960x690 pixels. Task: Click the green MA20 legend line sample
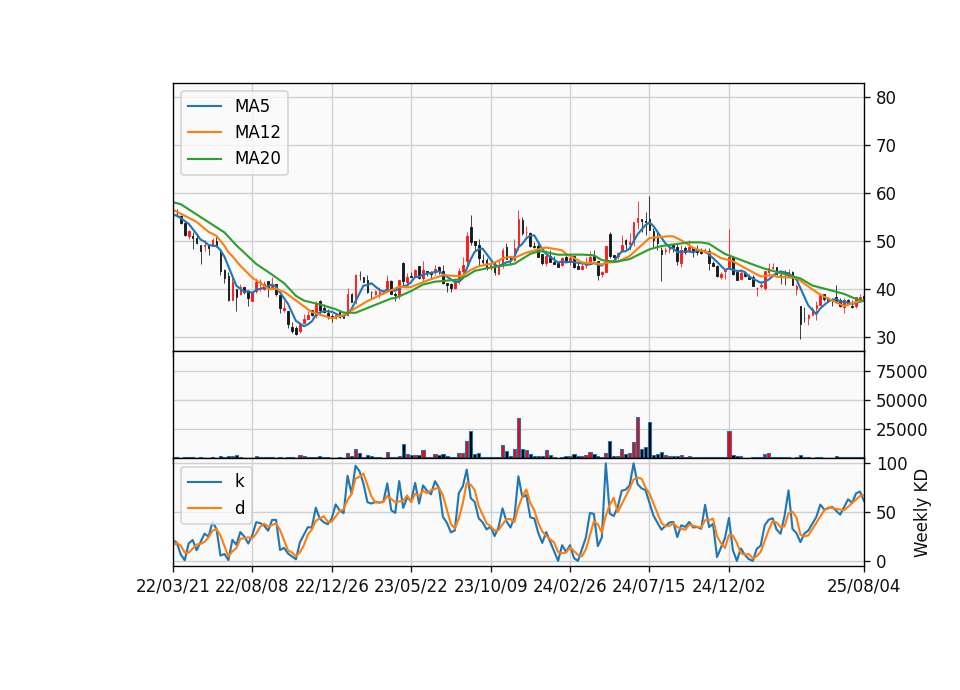(204, 159)
